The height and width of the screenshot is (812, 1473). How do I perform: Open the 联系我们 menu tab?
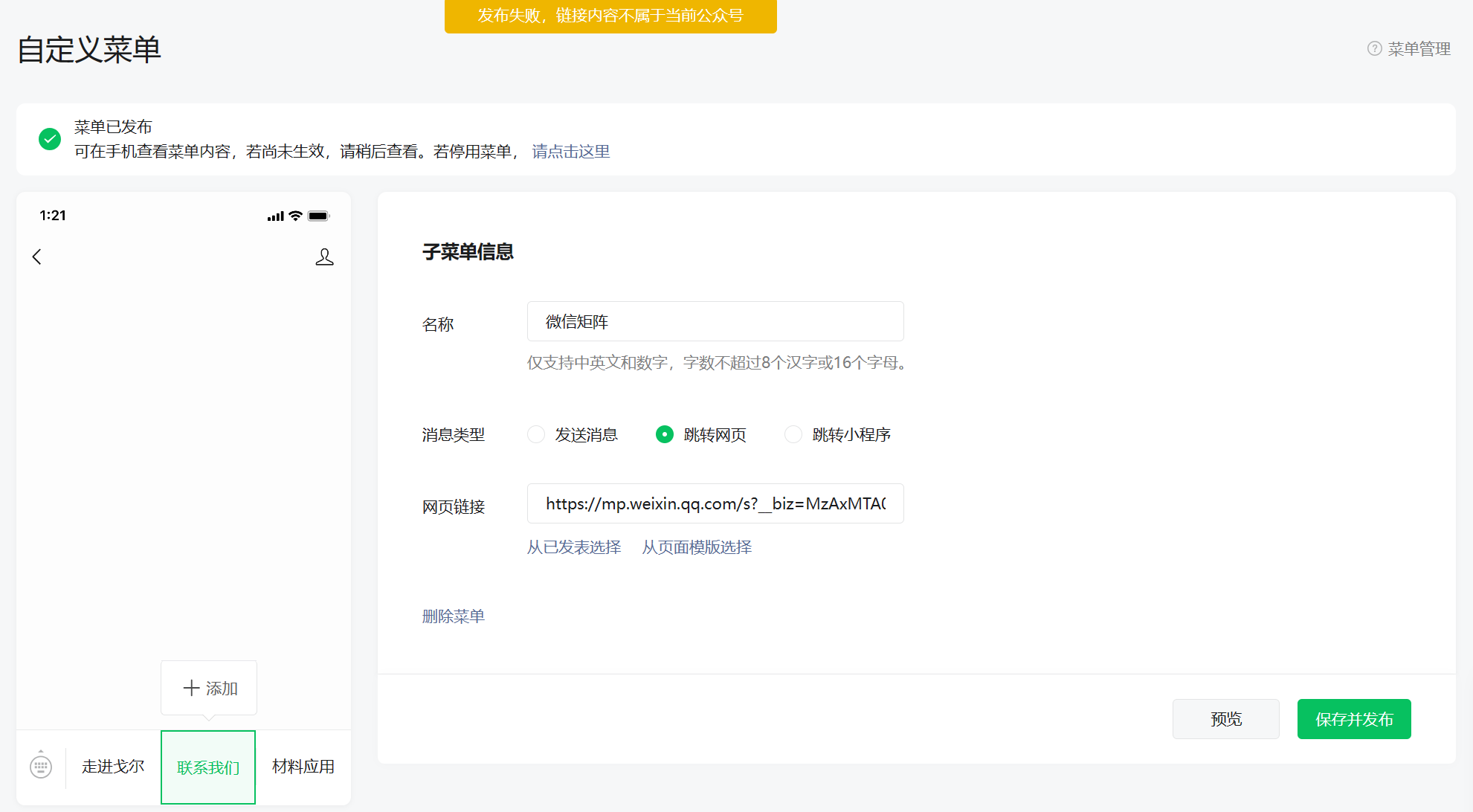click(208, 767)
